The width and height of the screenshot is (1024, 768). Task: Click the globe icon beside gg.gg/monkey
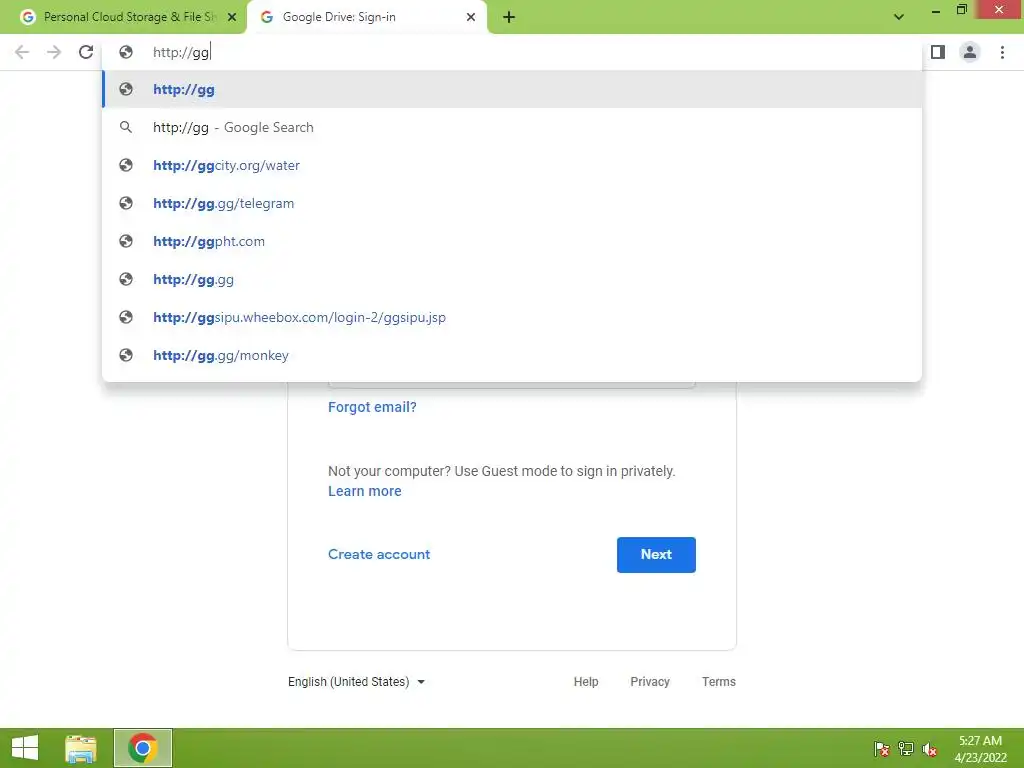point(126,355)
